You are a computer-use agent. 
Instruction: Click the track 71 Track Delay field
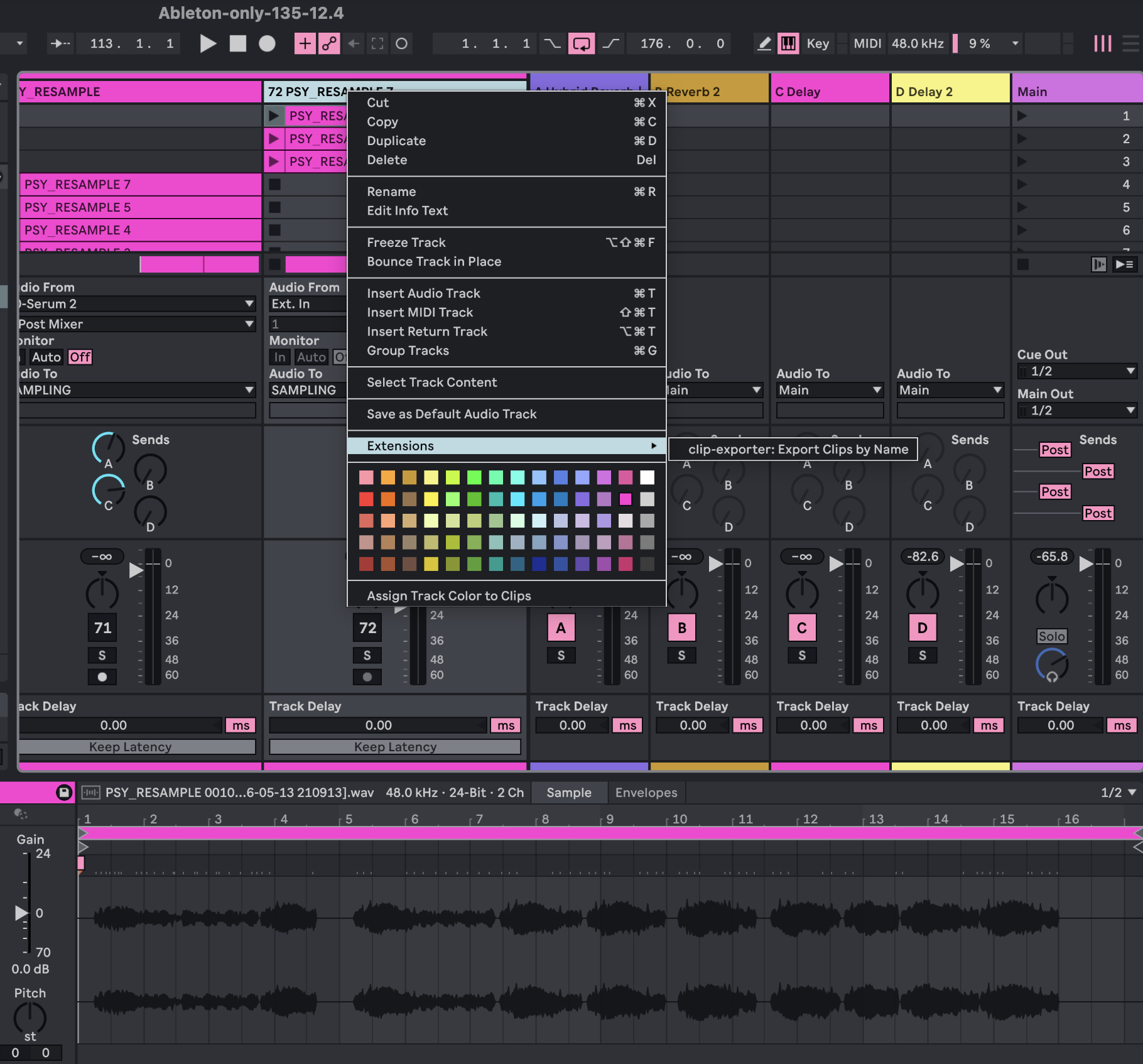(119, 725)
